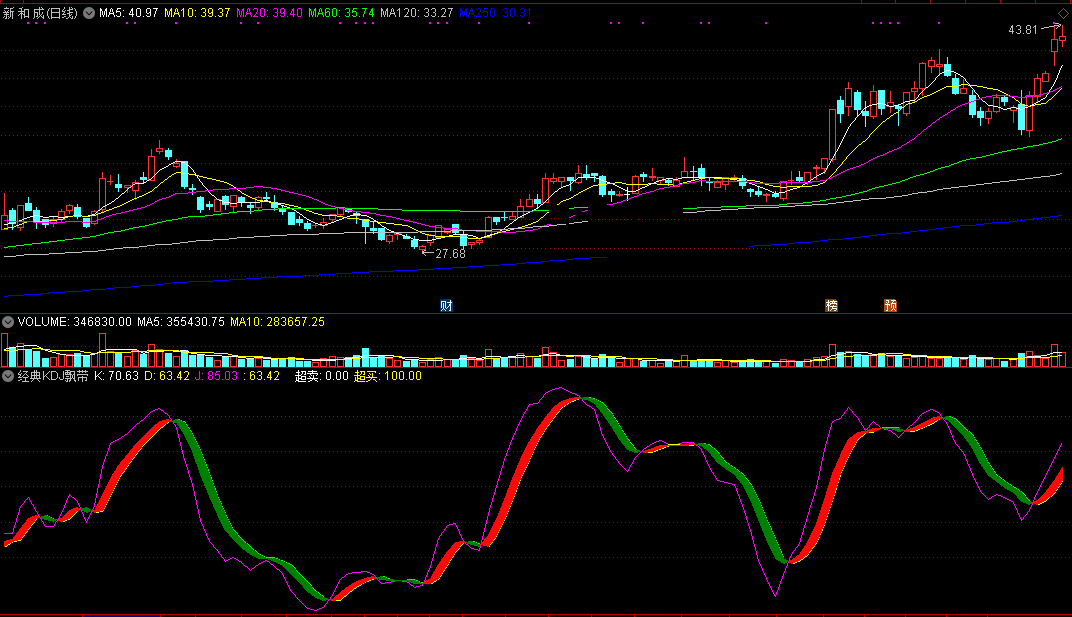This screenshot has height=617, width=1072.
Task: Click the magenta J: 85.03 value
Action: (x=216, y=376)
